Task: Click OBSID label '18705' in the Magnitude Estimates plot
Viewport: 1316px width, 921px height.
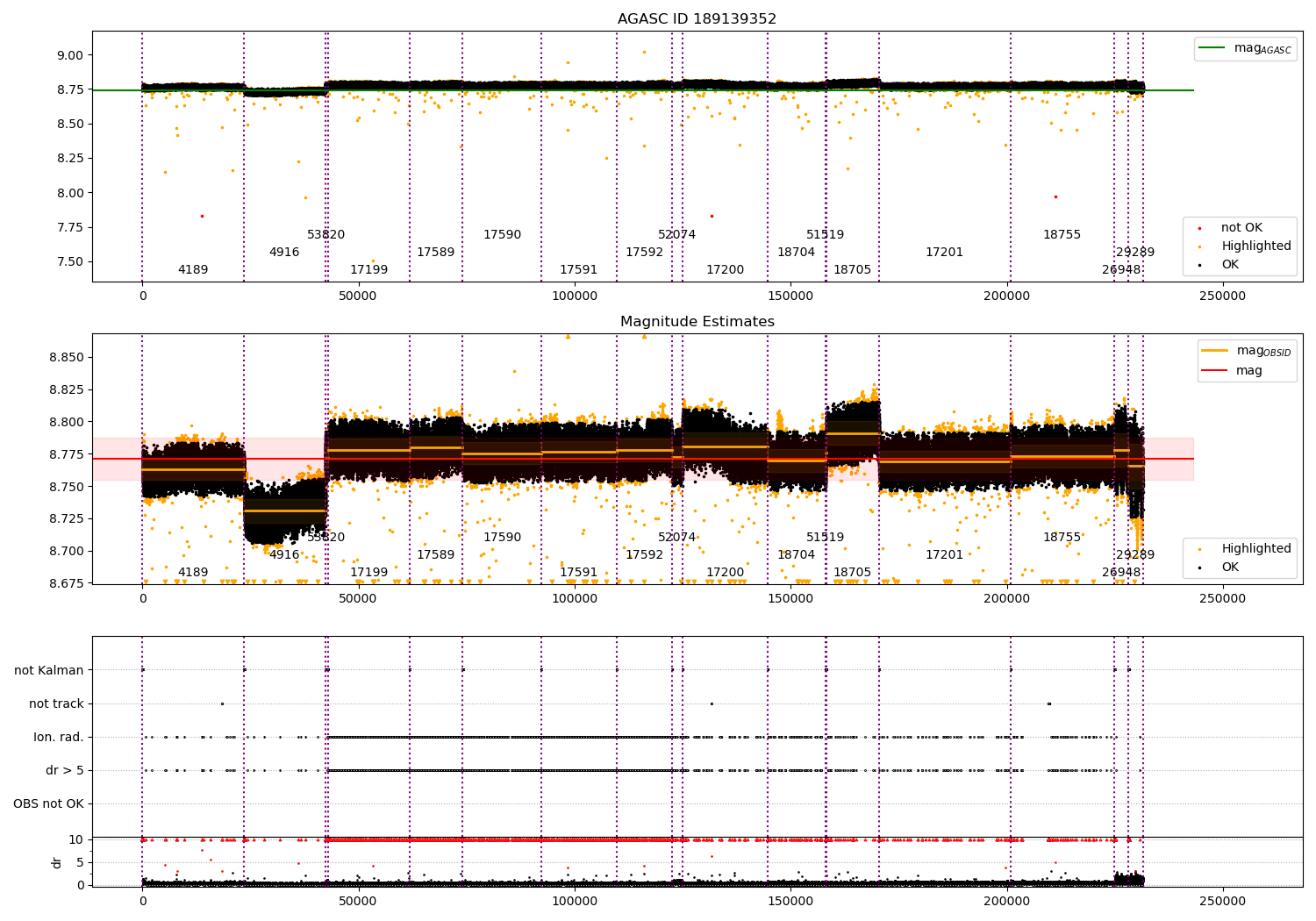Action: click(852, 573)
